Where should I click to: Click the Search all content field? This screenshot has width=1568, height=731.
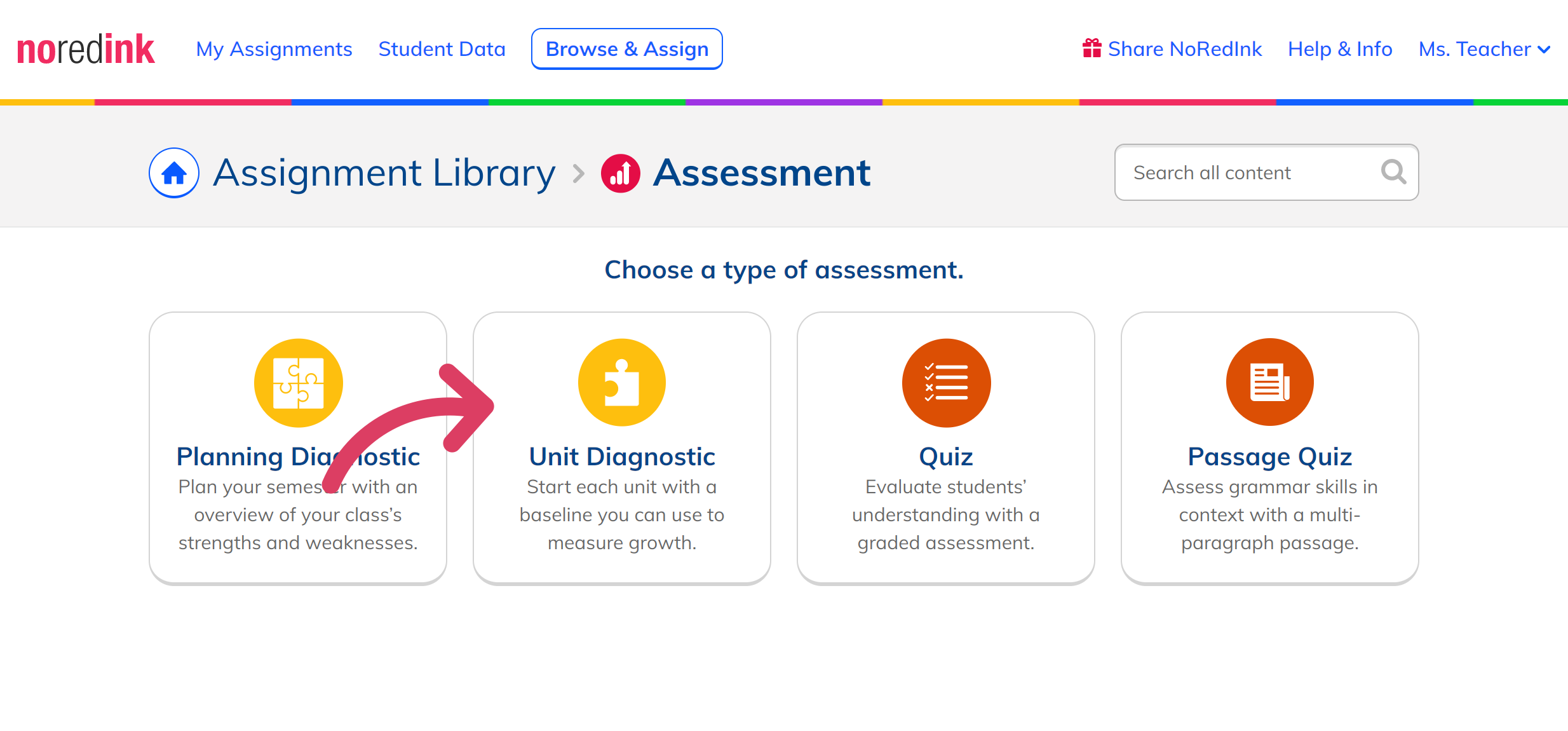(x=1266, y=172)
